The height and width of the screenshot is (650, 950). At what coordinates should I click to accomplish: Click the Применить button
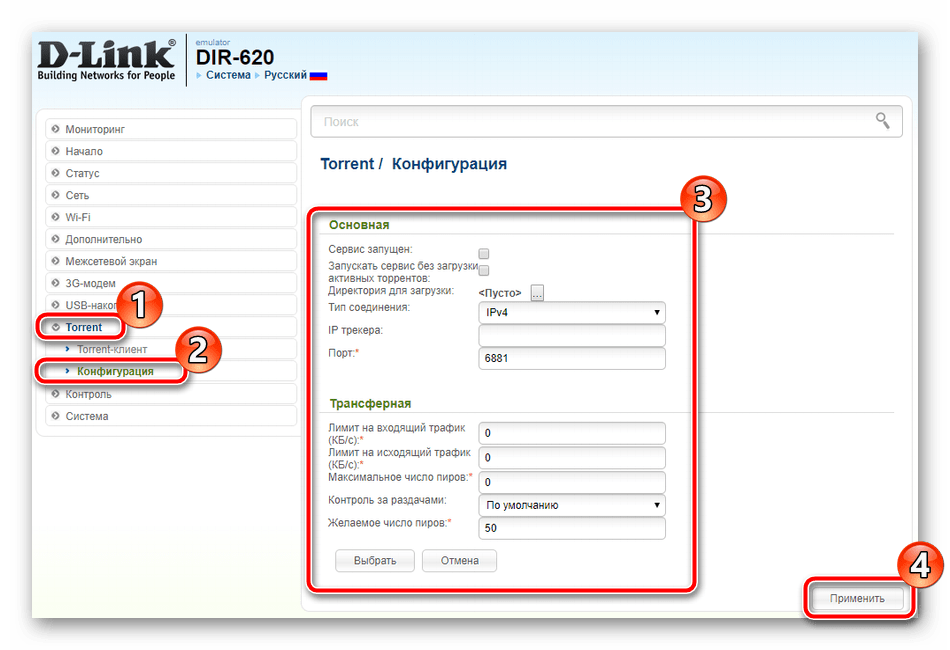pyautogui.click(x=857, y=599)
